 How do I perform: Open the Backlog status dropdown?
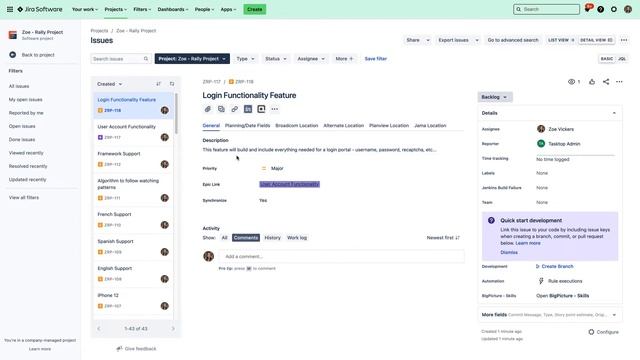pyautogui.click(x=494, y=97)
